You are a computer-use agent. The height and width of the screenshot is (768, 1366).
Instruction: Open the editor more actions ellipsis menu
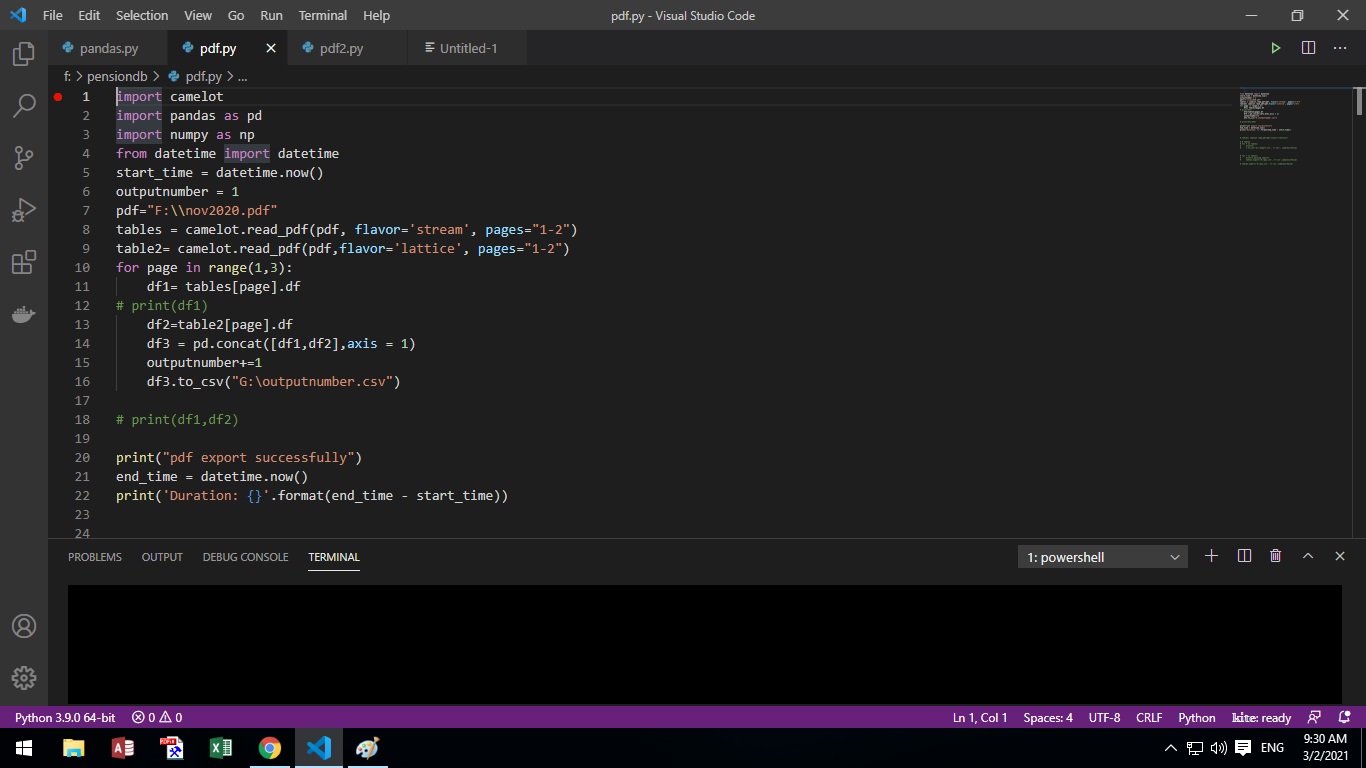click(x=1340, y=47)
